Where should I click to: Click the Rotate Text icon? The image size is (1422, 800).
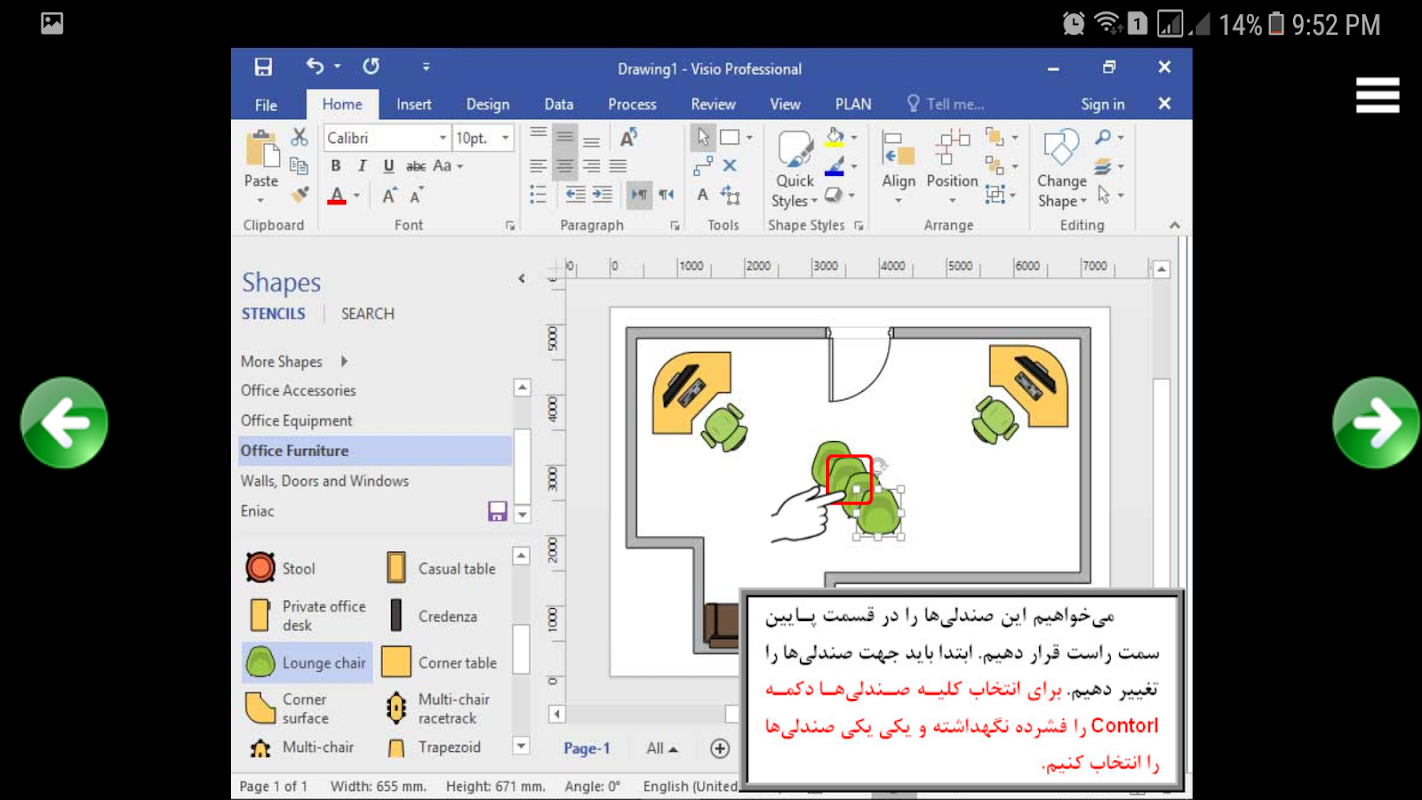coord(628,138)
